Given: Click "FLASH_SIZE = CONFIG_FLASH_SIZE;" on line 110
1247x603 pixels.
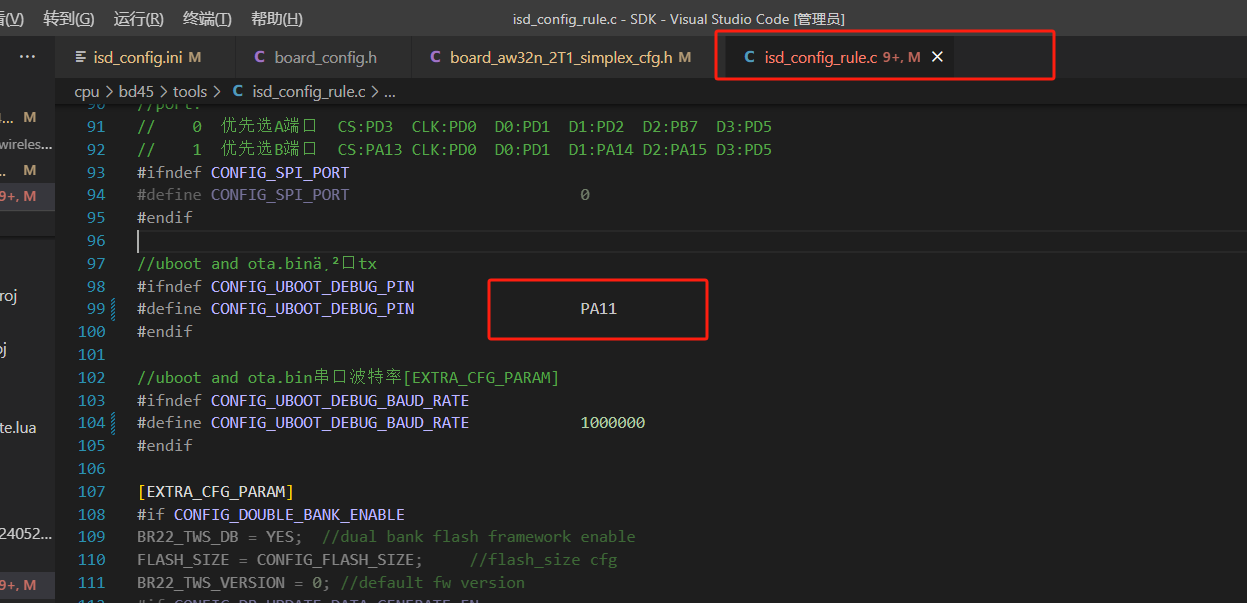Looking at the screenshot, I should tap(280, 560).
